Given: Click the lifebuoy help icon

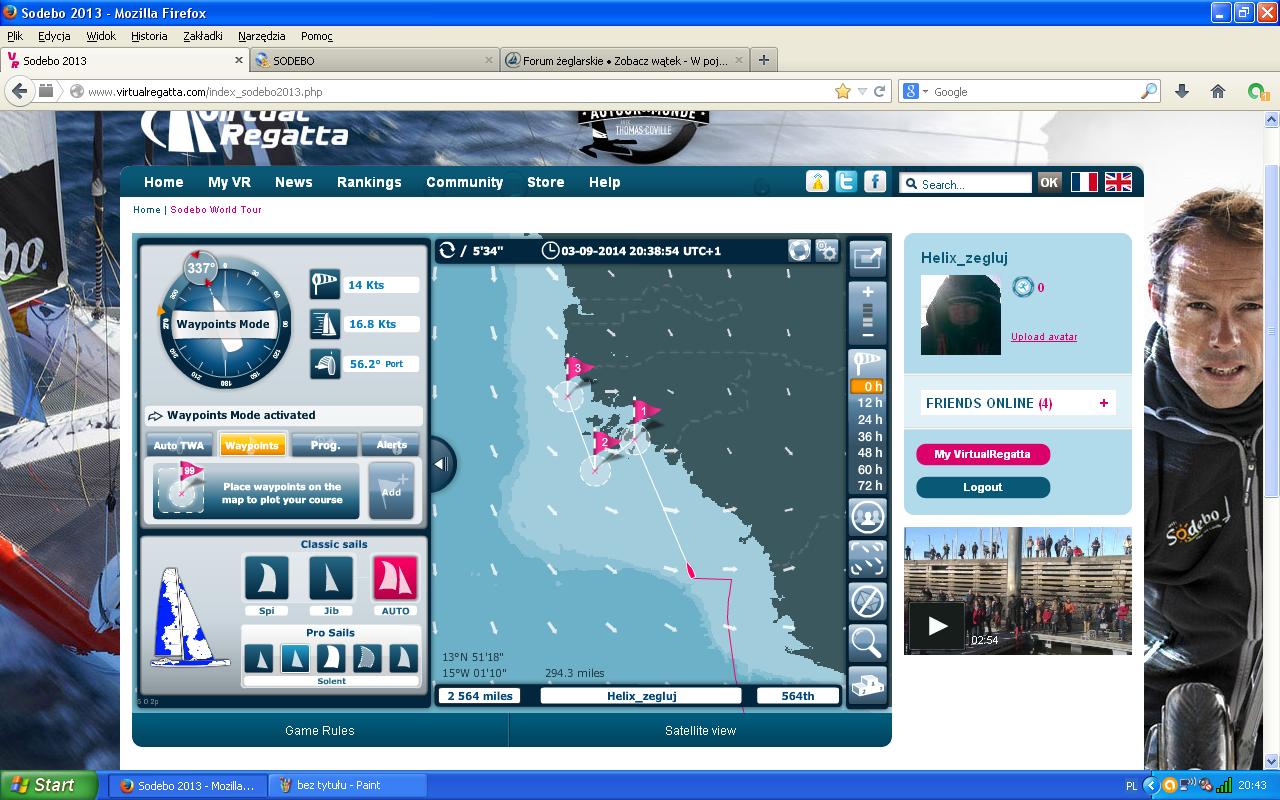Looking at the screenshot, I should [799, 251].
